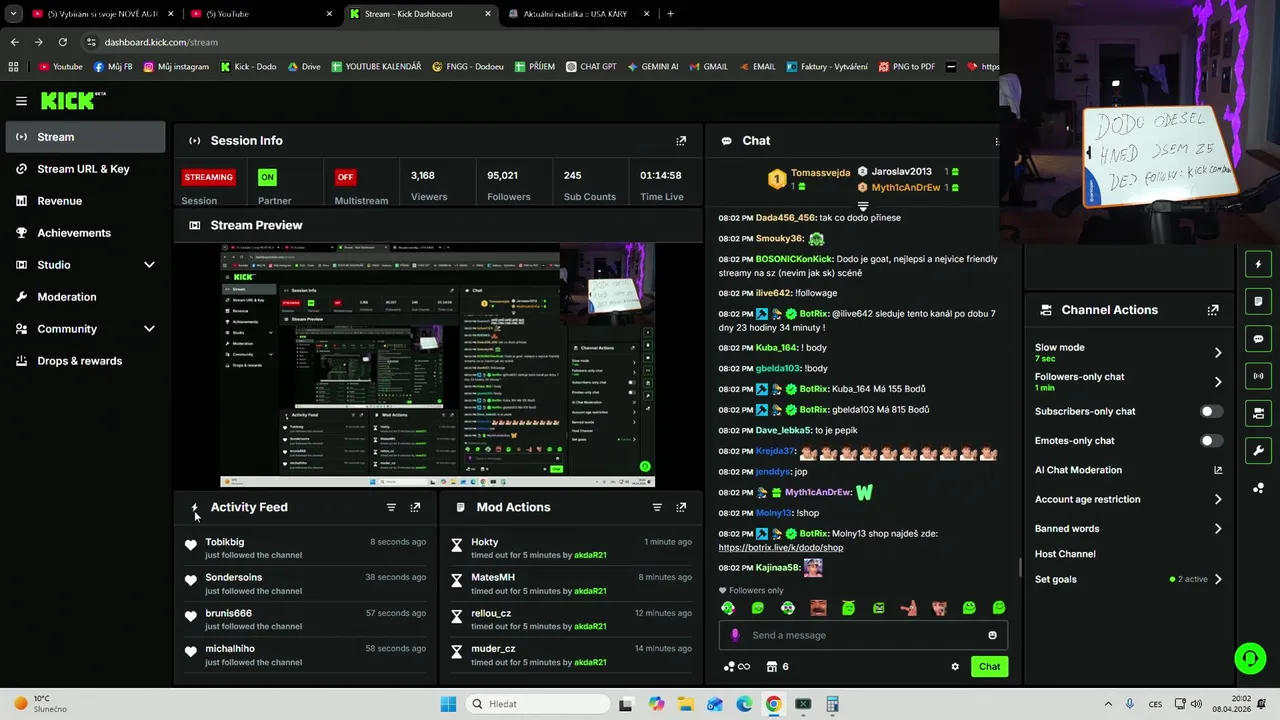Toggle Emotes-only chat switch

(x=1211, y=441)
